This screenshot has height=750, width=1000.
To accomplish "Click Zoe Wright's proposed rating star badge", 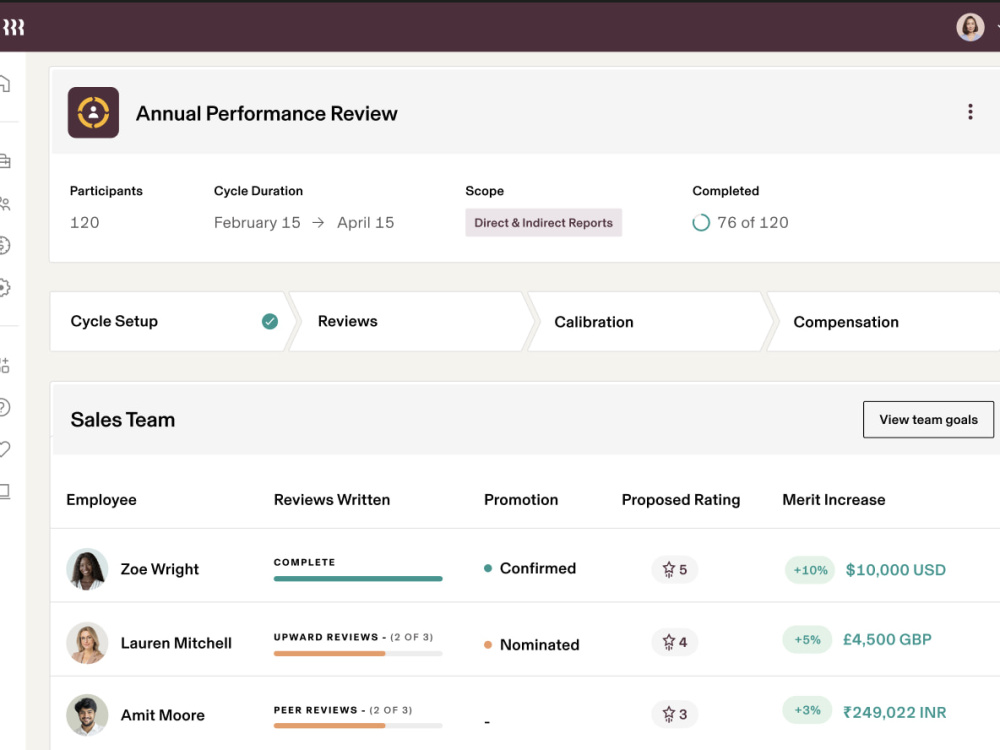I will pos(674,570).
